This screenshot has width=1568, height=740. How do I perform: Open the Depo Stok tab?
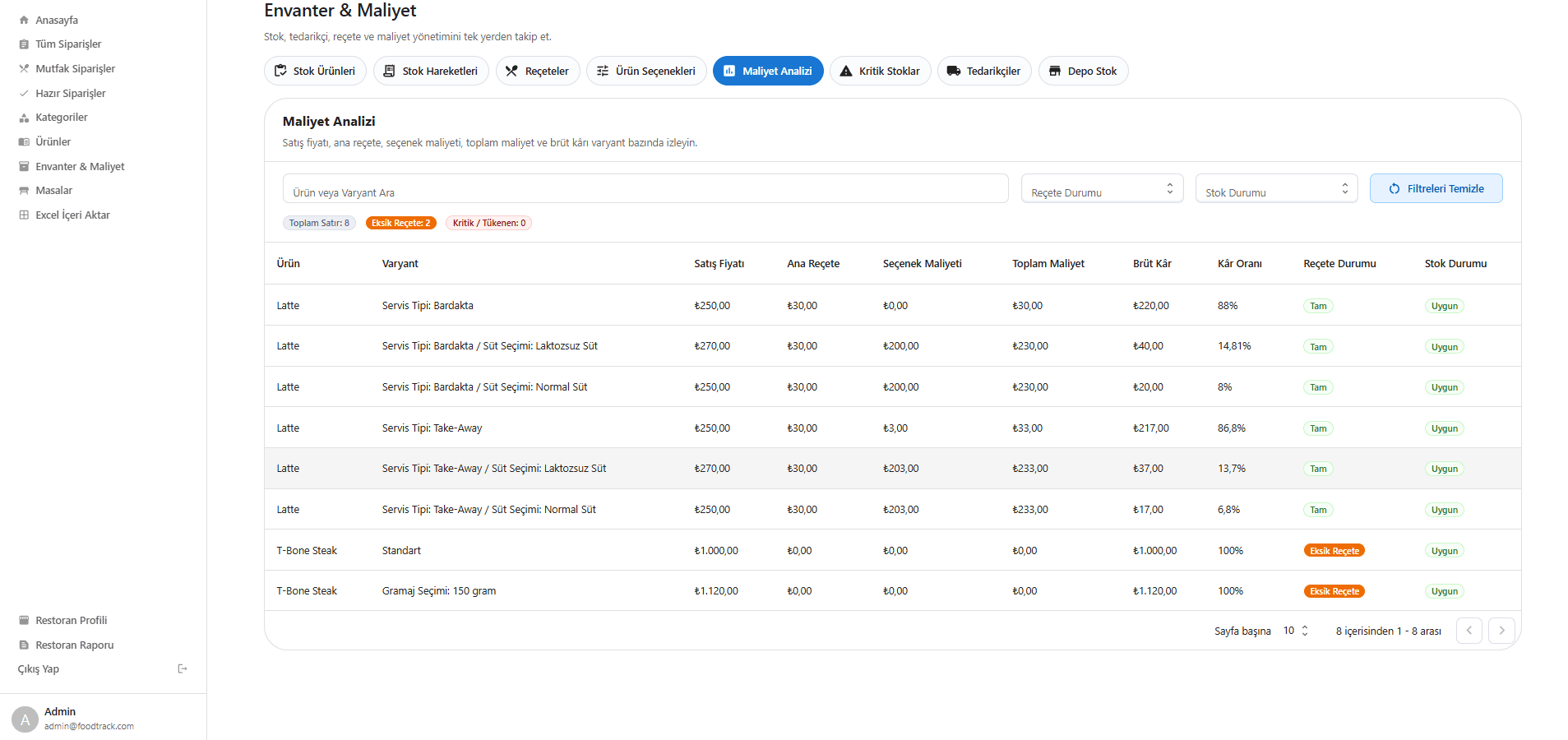1084,71
